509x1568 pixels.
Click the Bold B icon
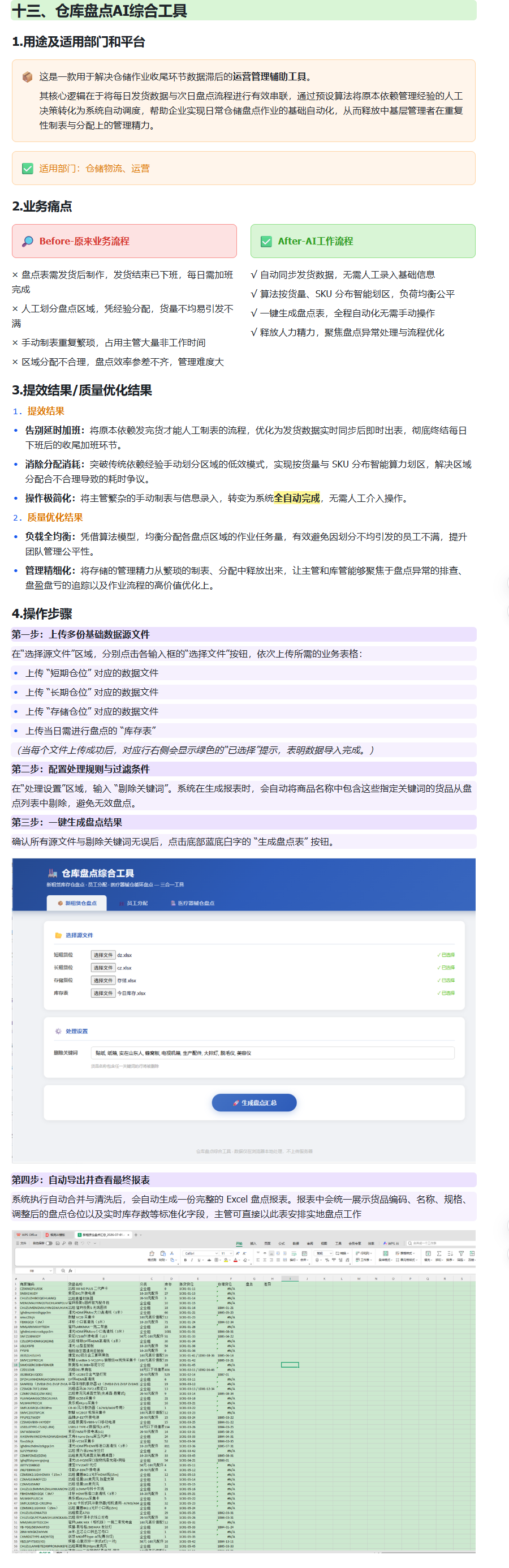[186, 1260]
